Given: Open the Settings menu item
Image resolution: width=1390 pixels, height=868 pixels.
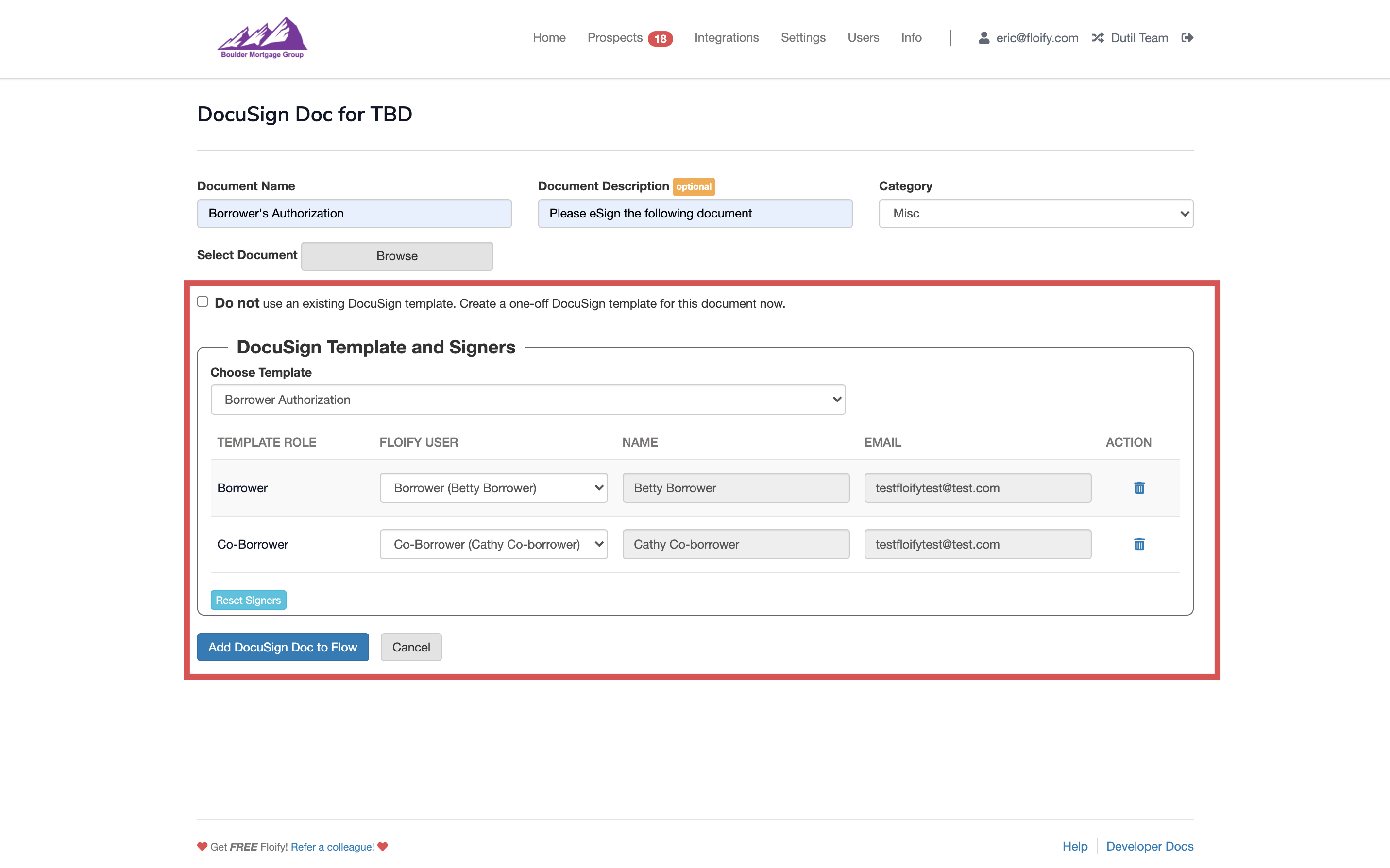Looking at the screenshot, I should pos(803,38).
